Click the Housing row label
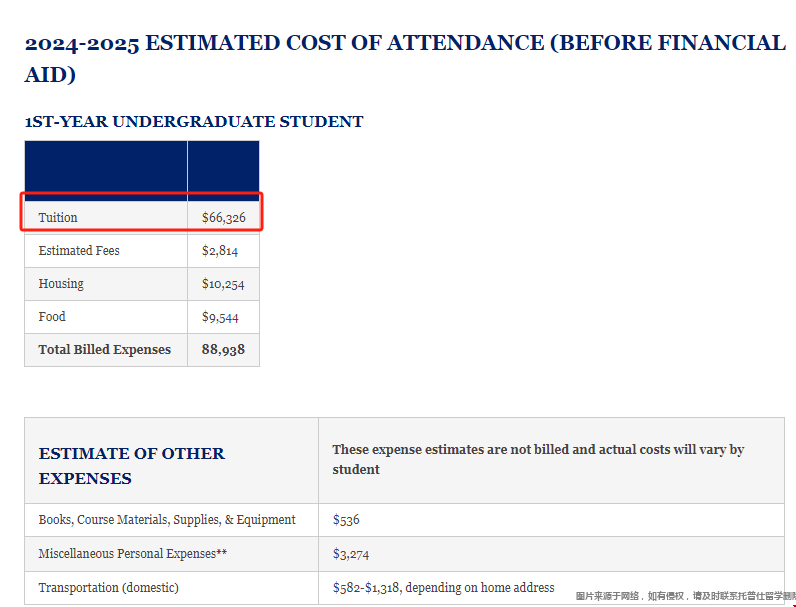Viewport: 796px width, 607px height. (x=61, y=284)
